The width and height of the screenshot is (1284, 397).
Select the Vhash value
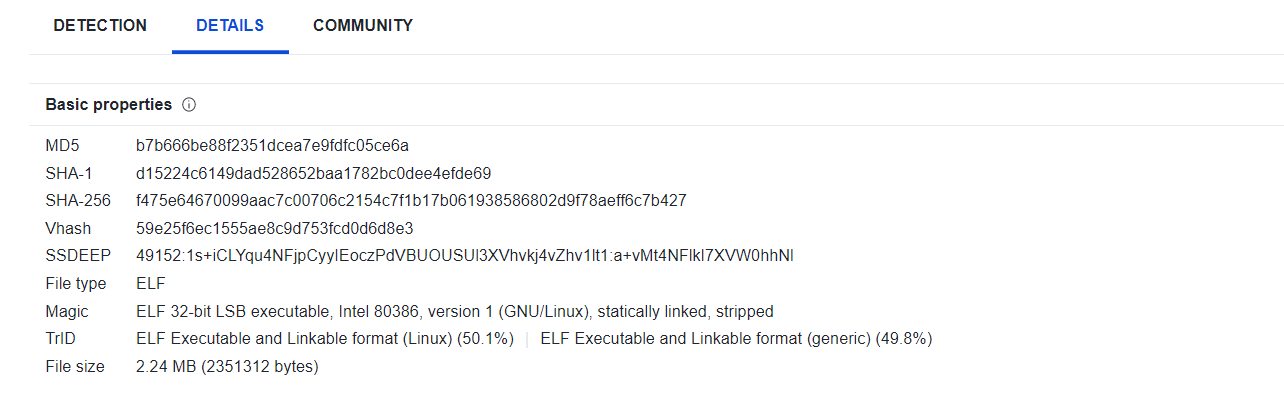coord(275,229)
